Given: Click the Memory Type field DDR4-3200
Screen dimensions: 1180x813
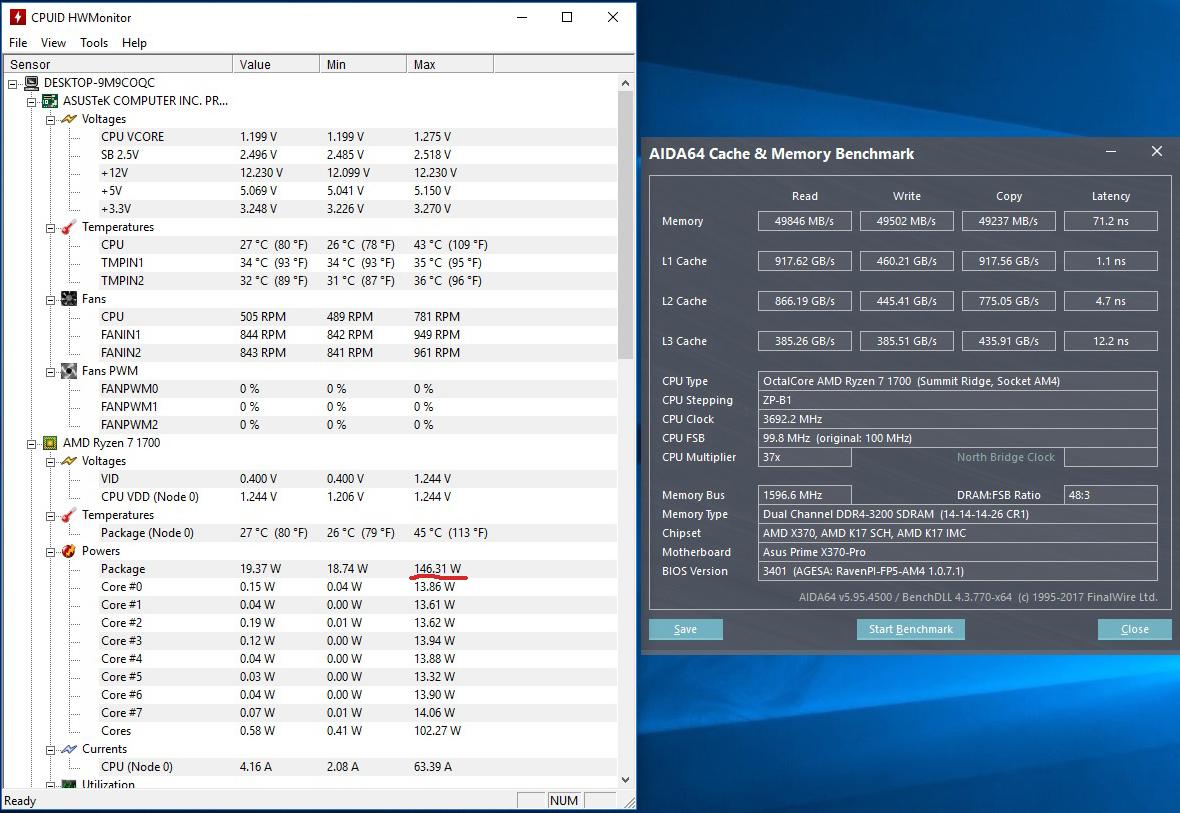Looking at the screenshot, I should pyautogui.click(x=957, y=514).
